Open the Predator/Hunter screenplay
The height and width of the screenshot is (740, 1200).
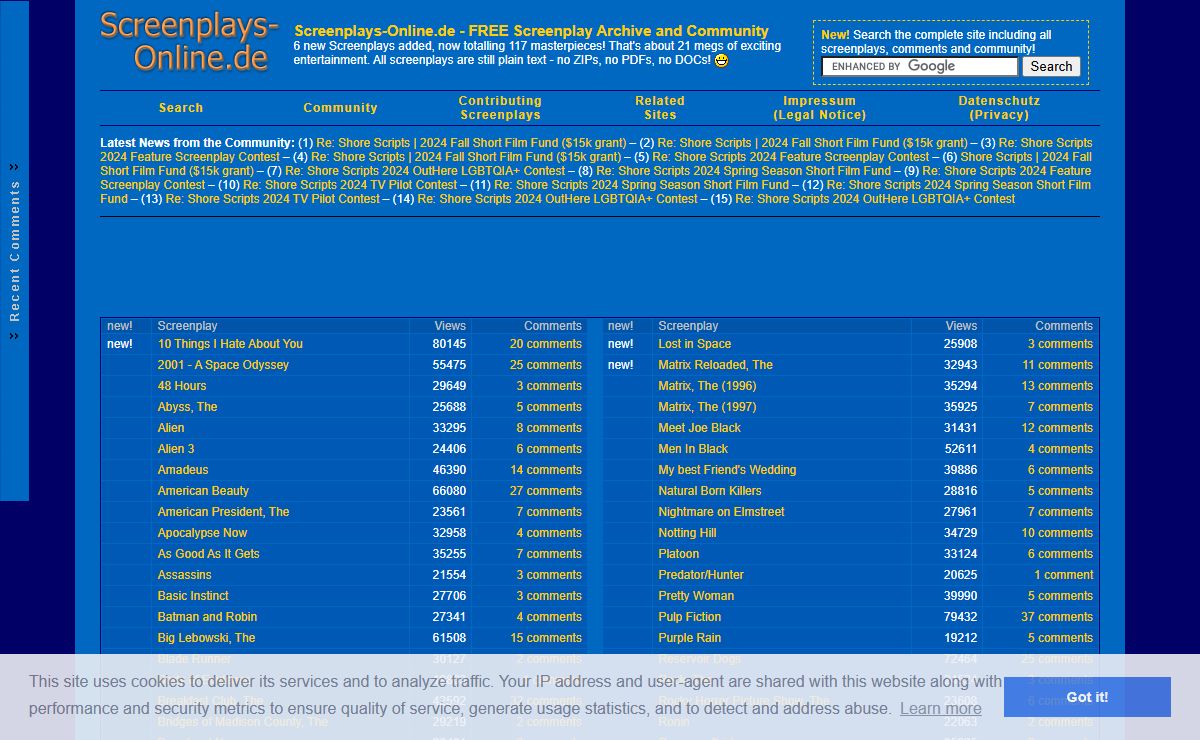(701, 575)
